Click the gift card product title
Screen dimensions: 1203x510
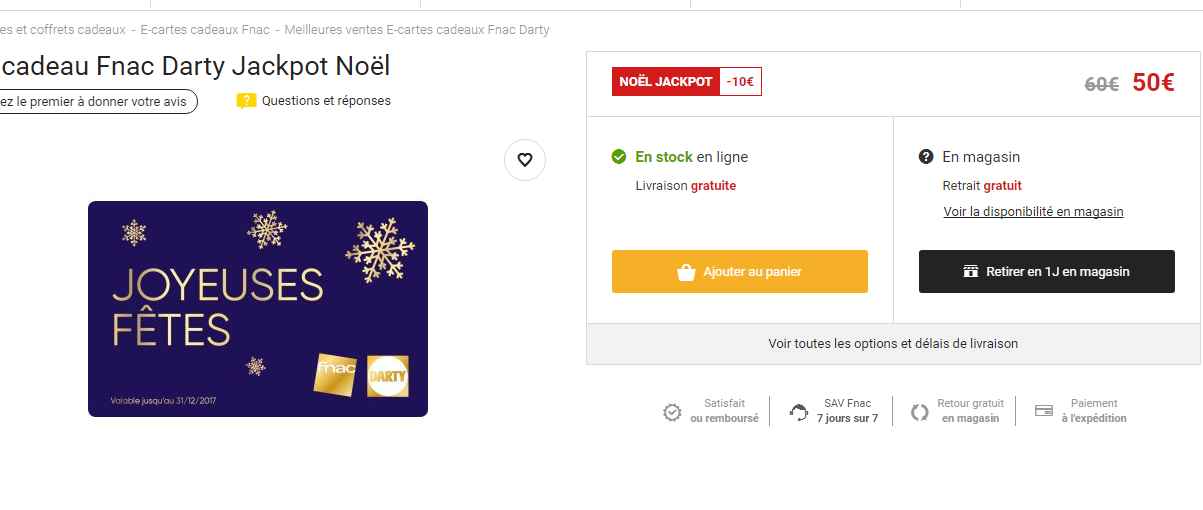pos(195,66)
